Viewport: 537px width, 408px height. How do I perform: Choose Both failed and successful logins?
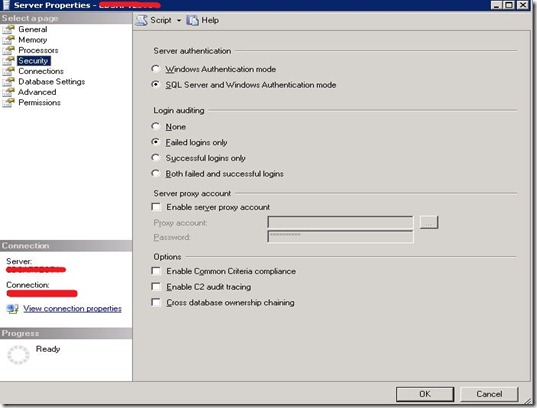pyautogui.click(x=155, y=173)
